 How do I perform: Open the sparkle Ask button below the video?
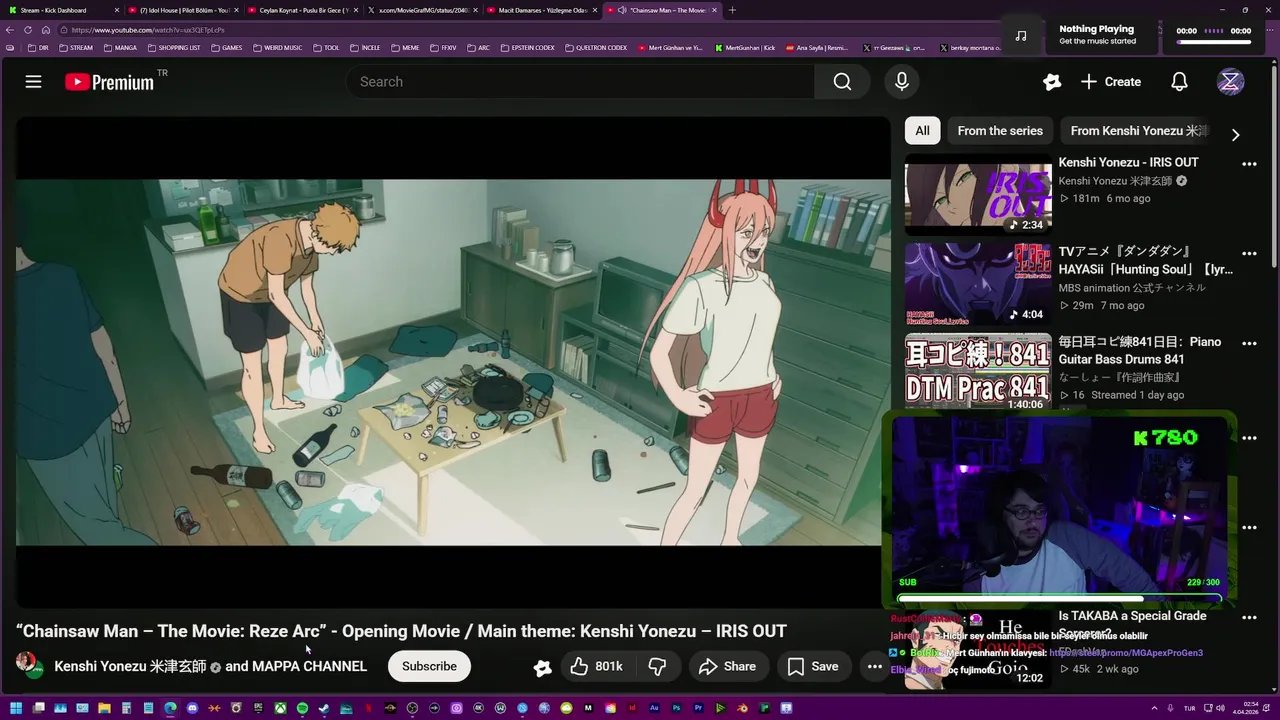click(542, 667)
